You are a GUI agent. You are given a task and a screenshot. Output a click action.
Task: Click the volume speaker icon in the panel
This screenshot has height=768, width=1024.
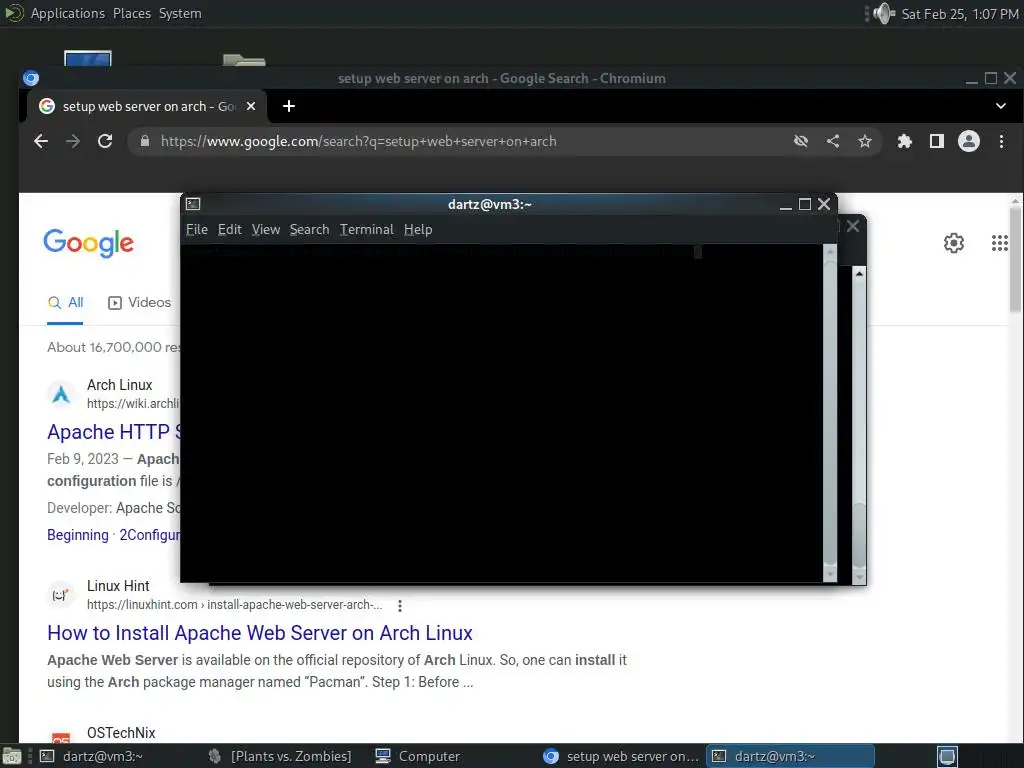tap(884, 13)
